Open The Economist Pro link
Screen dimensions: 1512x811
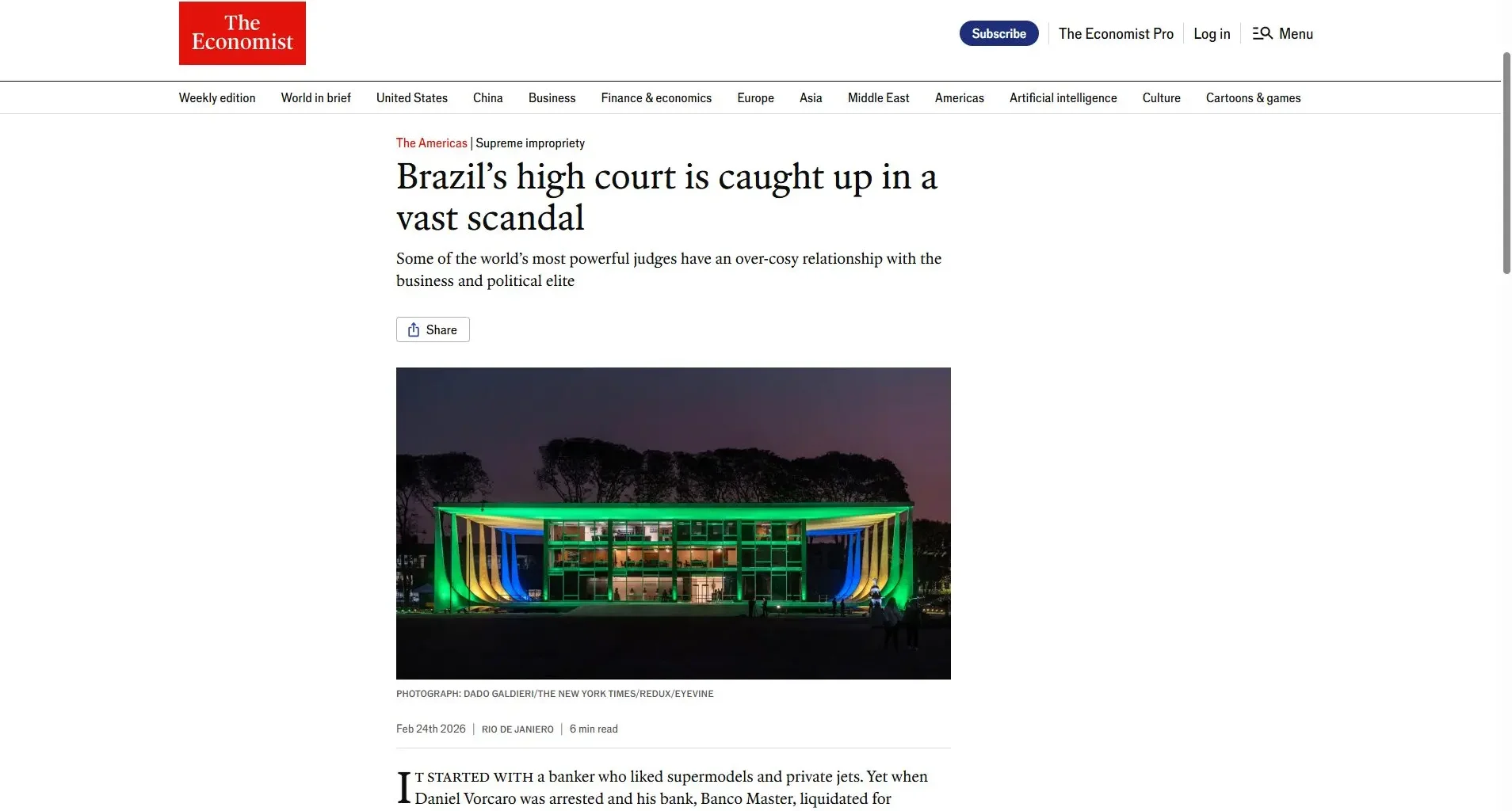click(1116, 33)
